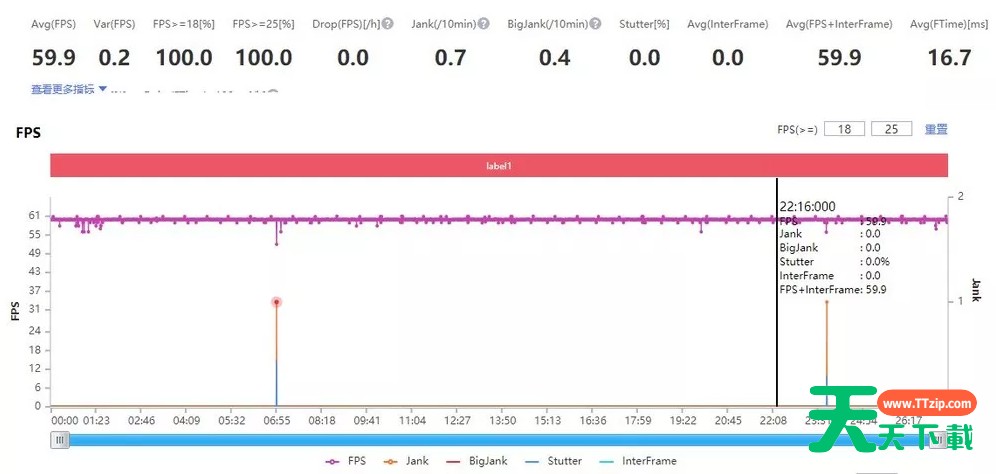Click the FPS threshold field showing 25
Viewport: 996px width, 474px height.
[x=891, y=129]
